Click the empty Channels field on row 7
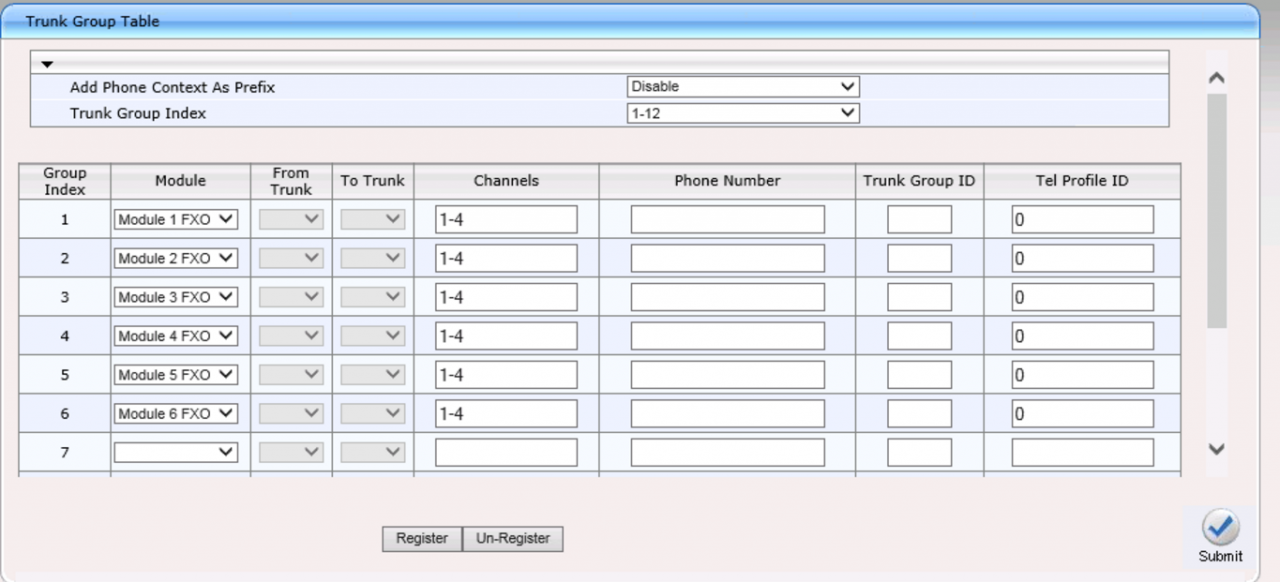1280x582 pixels. pyautogui.click(x=505, y=452)
